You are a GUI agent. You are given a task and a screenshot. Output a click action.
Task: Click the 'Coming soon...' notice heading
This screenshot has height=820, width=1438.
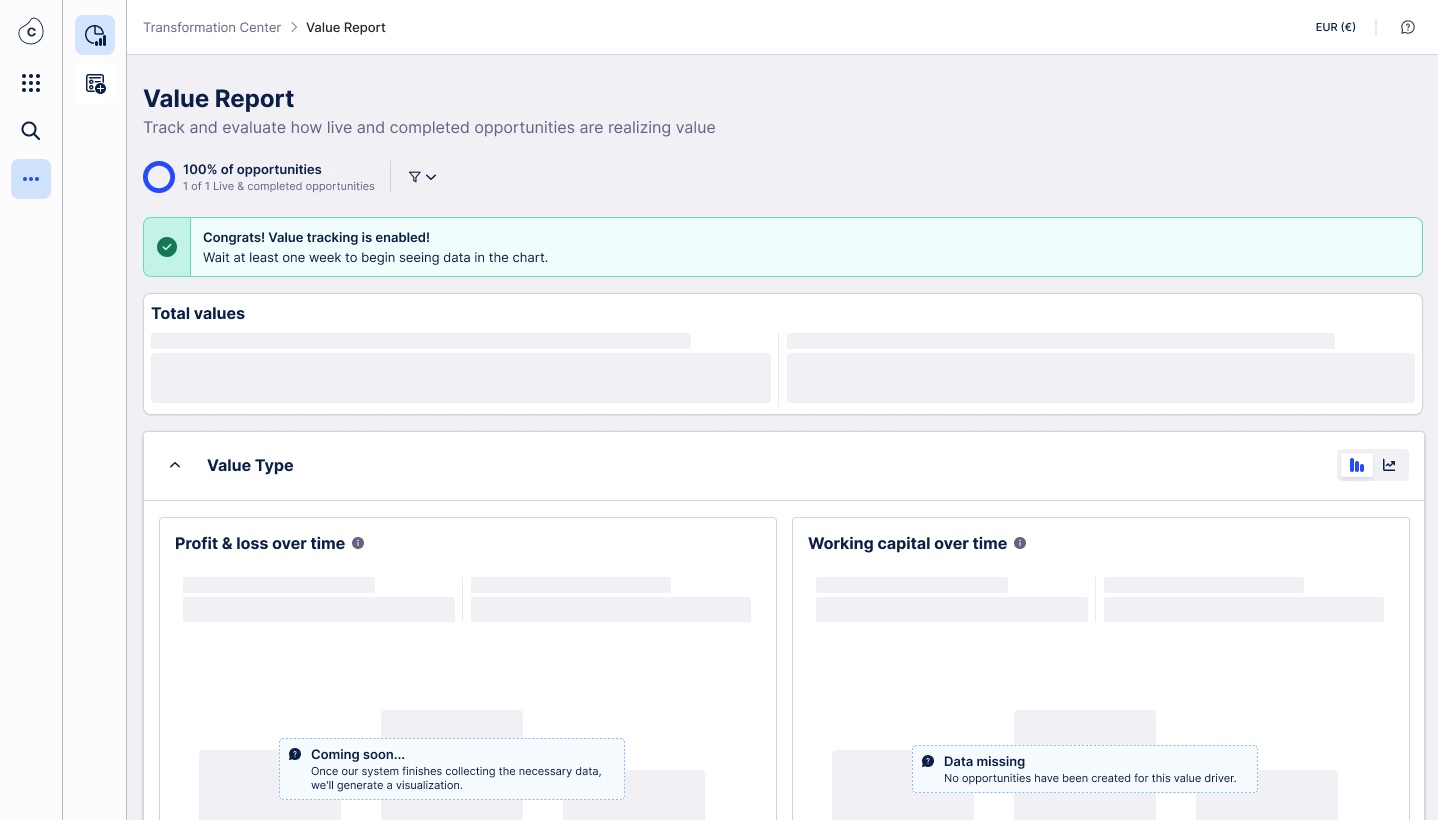[x=358, y=754]
